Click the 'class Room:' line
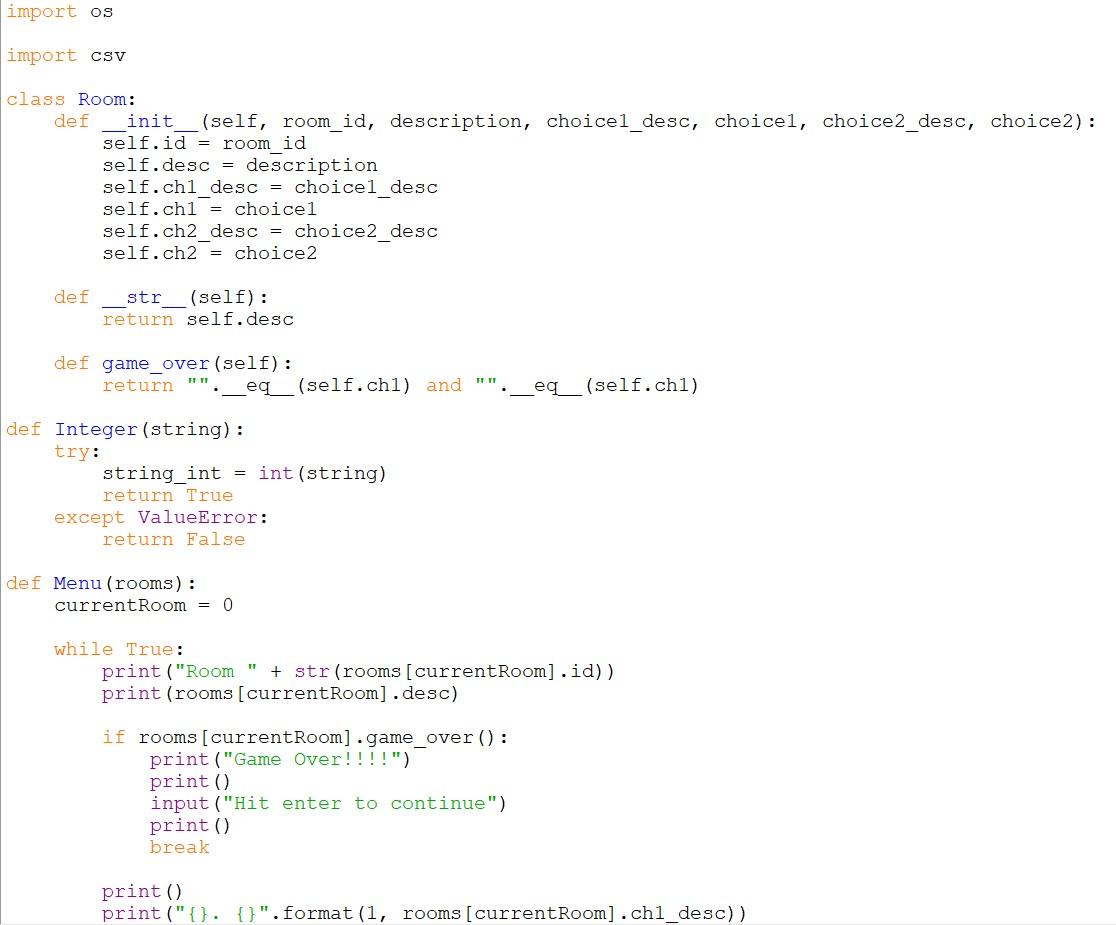The height and width of the screenshot is (925, 1116). tap(71, 99)
